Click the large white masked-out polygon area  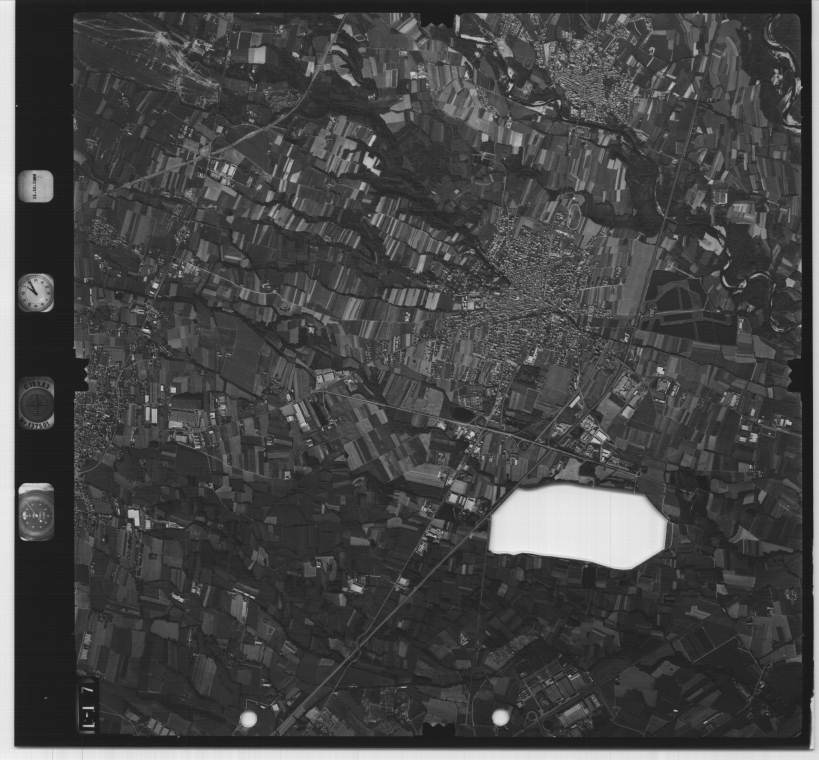pos(577,525)
